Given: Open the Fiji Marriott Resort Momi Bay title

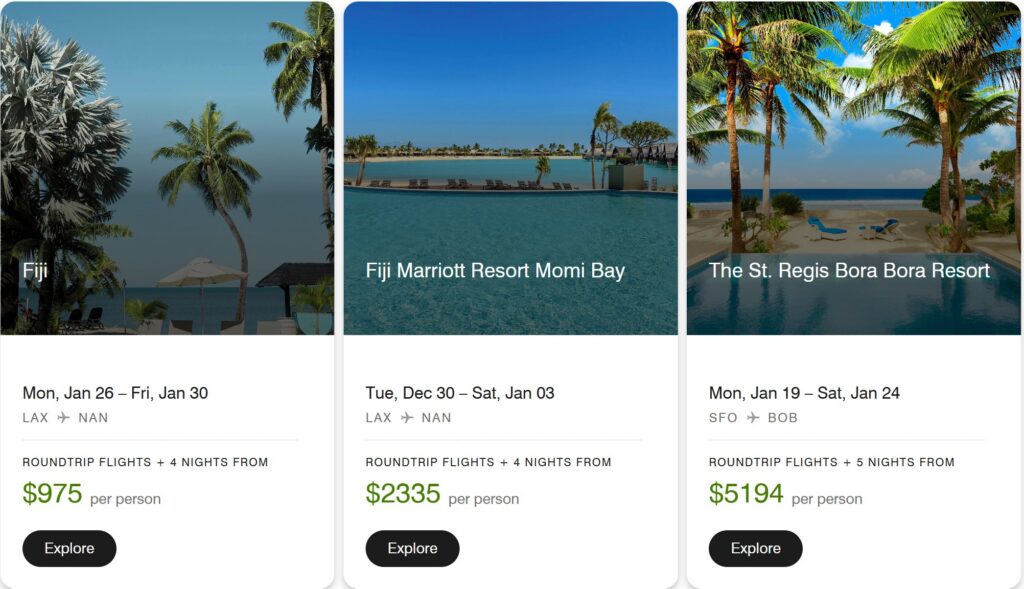Looking at the screenshot, I should [x=495, y=271].
